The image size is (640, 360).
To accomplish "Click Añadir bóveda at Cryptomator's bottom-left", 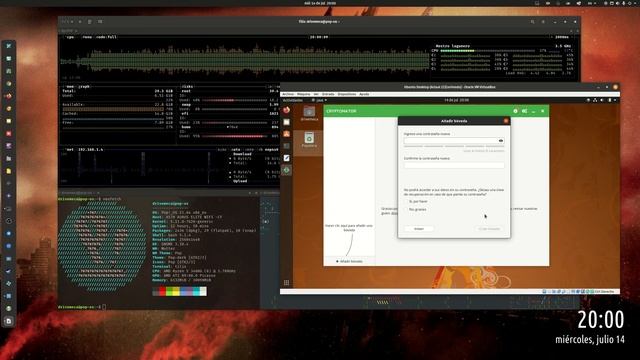I will click(x=349, y=261).
